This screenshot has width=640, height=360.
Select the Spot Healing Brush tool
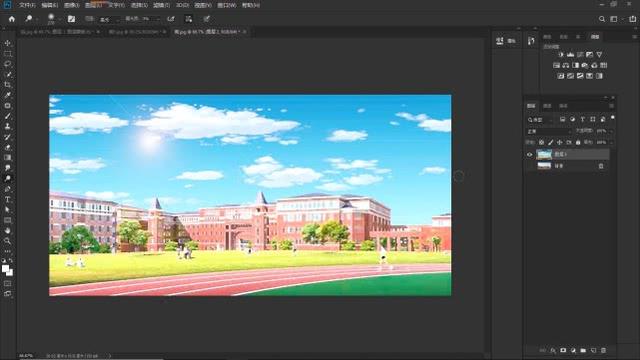point(7,106)
